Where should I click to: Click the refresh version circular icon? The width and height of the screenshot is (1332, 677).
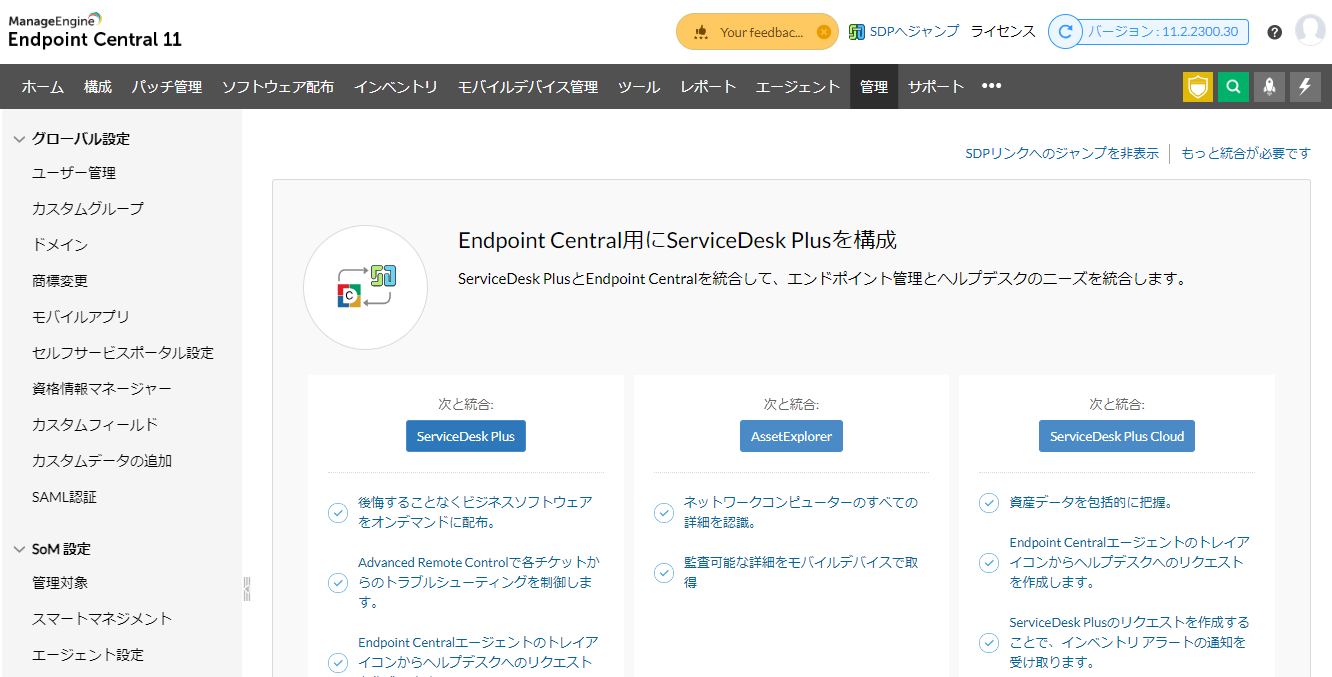click(x=1066, y=32)
